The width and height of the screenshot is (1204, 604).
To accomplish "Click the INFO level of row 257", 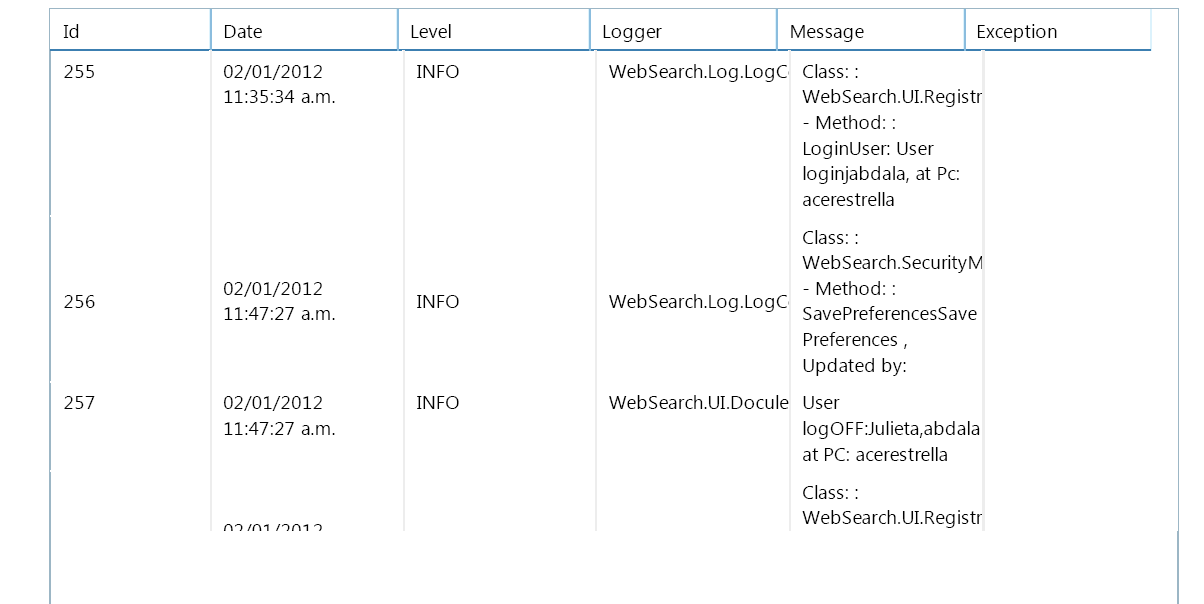I will [438, 403].
